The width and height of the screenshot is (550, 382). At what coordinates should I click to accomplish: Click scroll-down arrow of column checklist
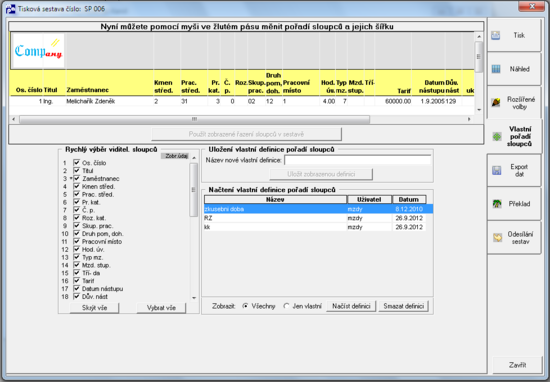point(194,298)
